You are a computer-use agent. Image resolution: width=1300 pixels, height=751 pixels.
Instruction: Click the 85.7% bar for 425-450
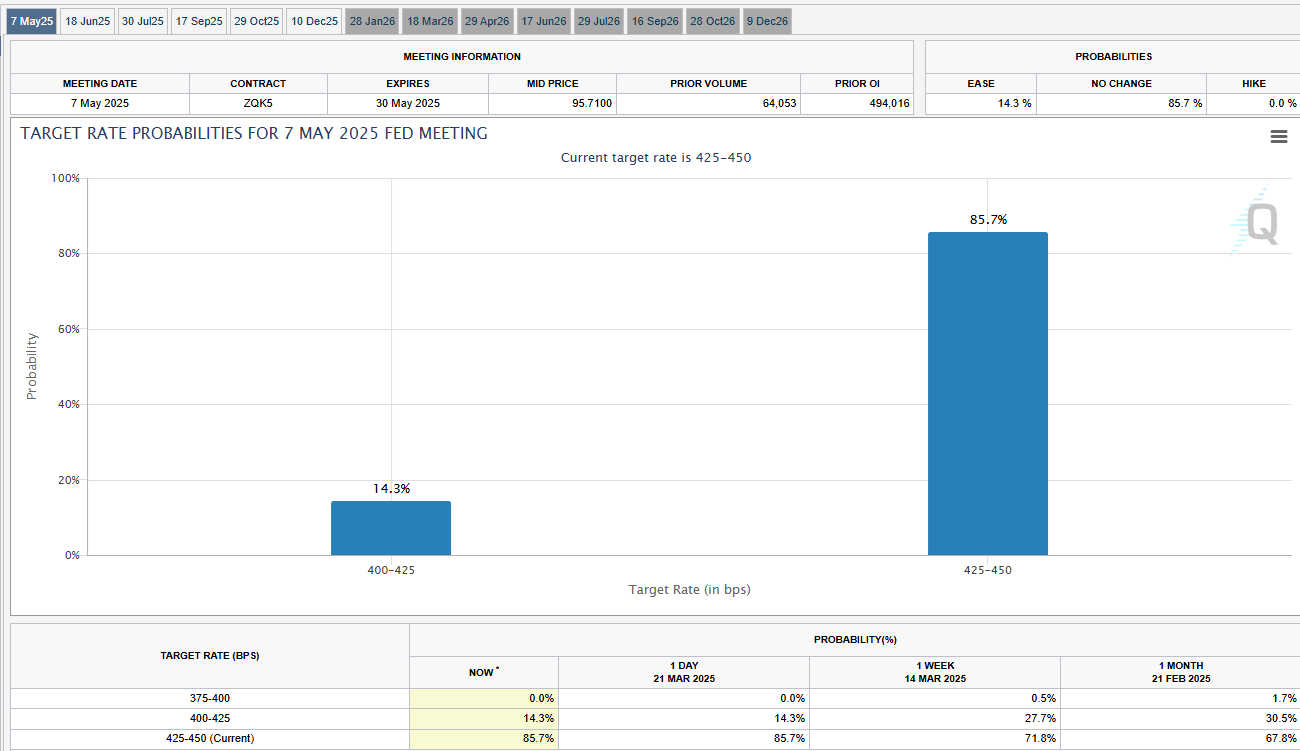pos(987,393)
